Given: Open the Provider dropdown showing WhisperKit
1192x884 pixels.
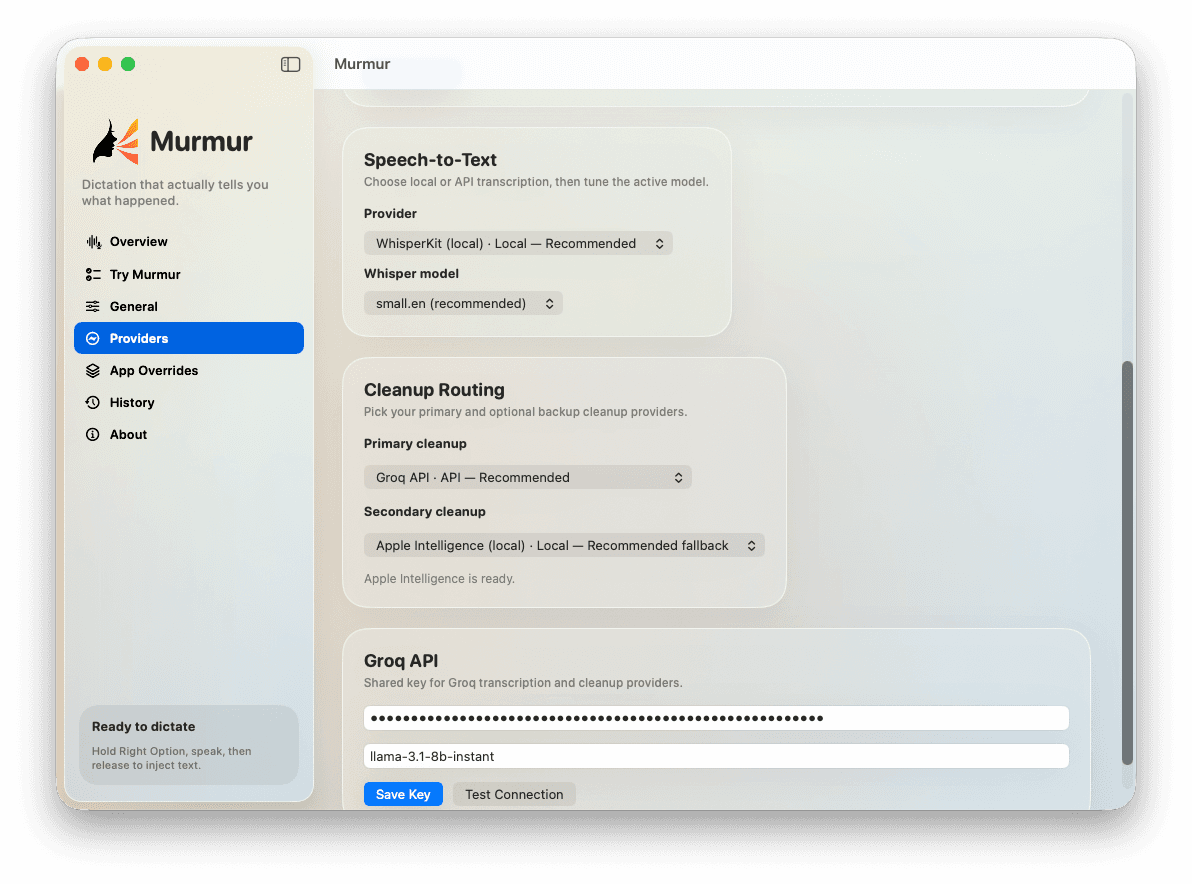Looking at the screenshot, I should [517, 243].
